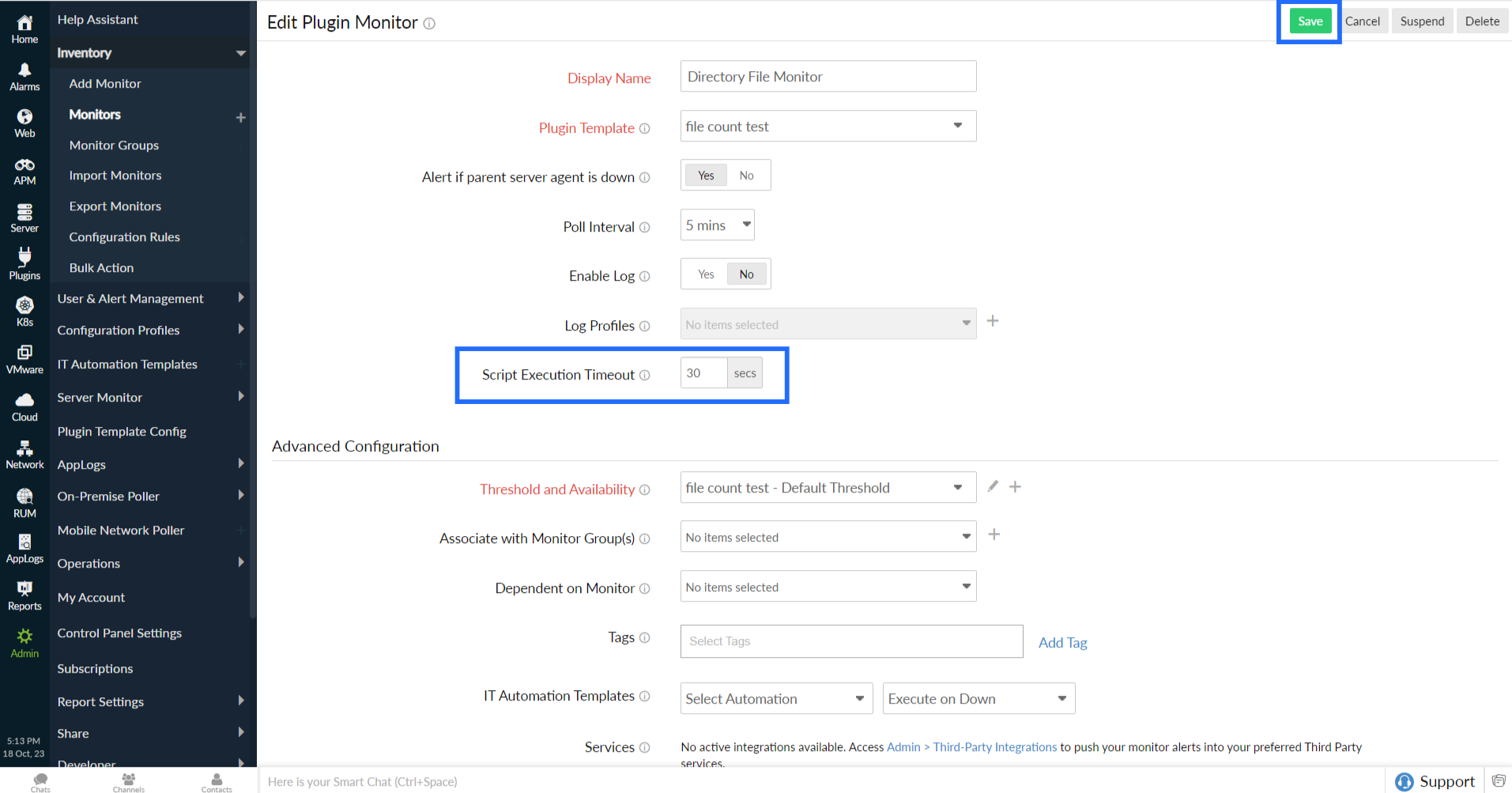Screen dimensions: 1512x793
Task: Select No for Enable Log
Action: 746,274
